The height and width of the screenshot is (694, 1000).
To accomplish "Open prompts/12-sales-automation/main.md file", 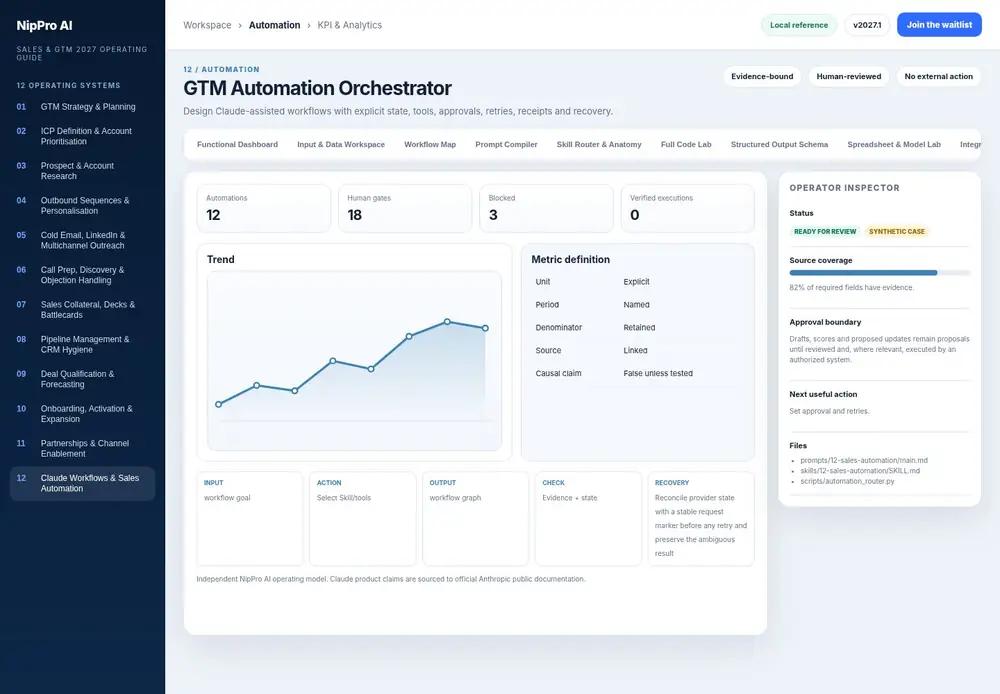I will 864,460.
